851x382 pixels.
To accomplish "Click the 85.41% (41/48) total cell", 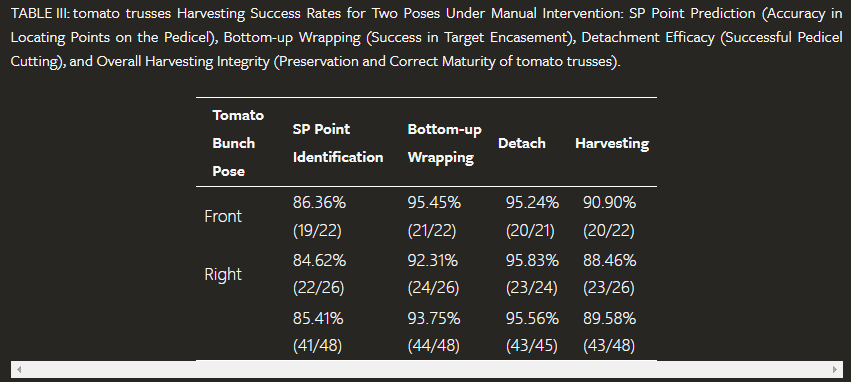I will coord(318,332).
